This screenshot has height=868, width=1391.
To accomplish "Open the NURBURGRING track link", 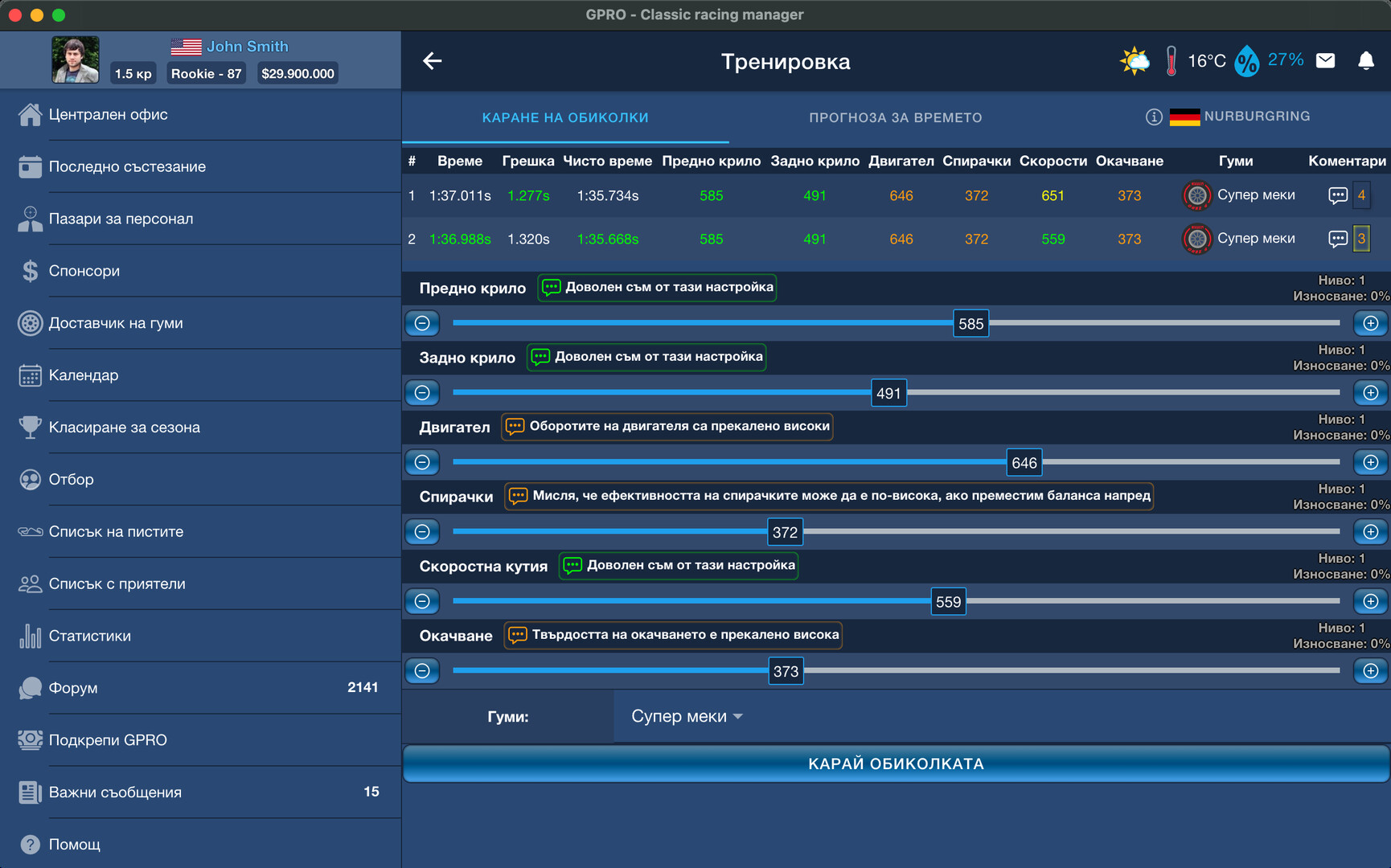I will 1257,117.
